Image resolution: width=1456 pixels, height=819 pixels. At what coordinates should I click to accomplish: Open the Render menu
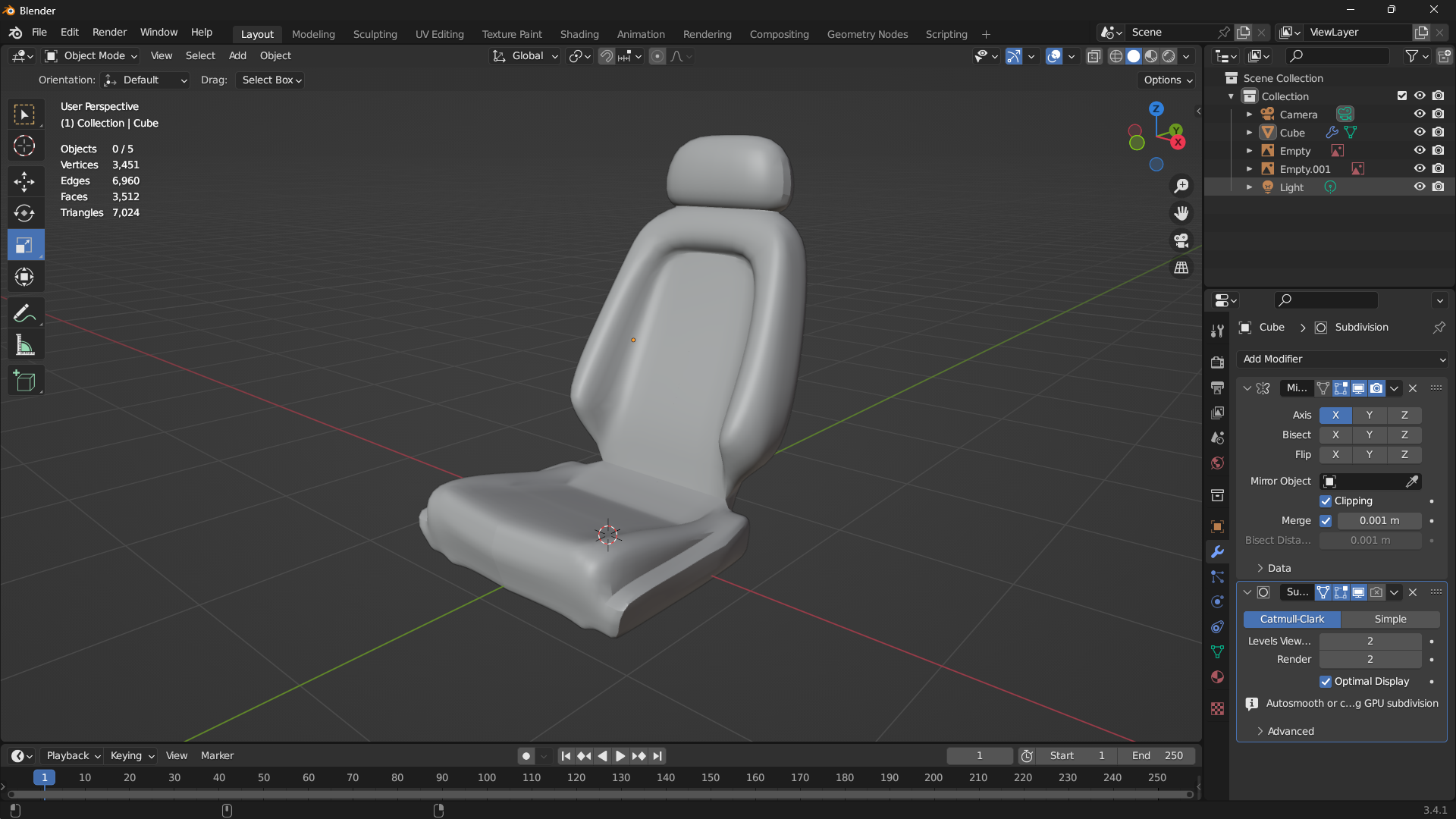[109, 33]
